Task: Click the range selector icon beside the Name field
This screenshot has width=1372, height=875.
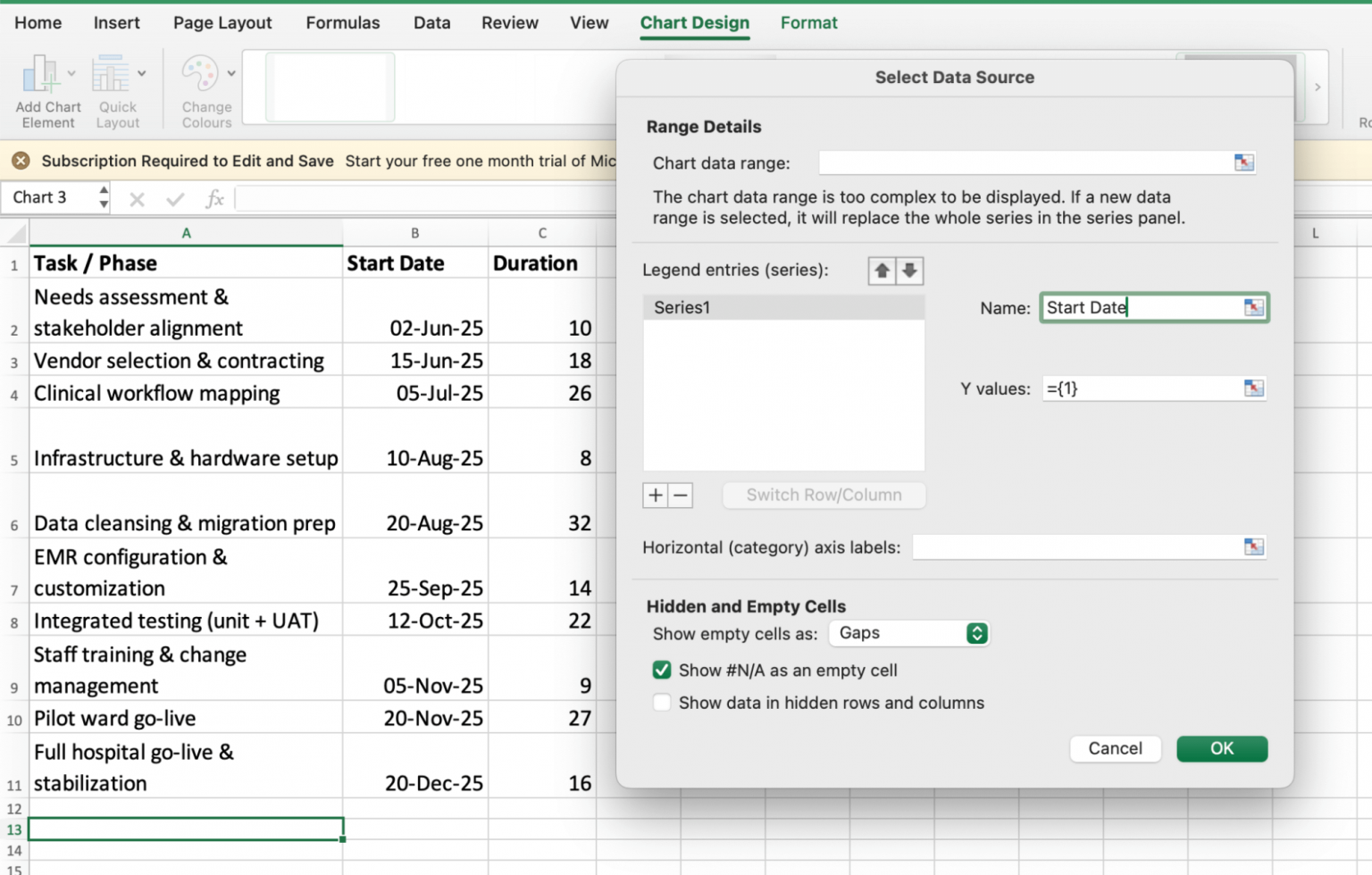Action: (1254, 307)
